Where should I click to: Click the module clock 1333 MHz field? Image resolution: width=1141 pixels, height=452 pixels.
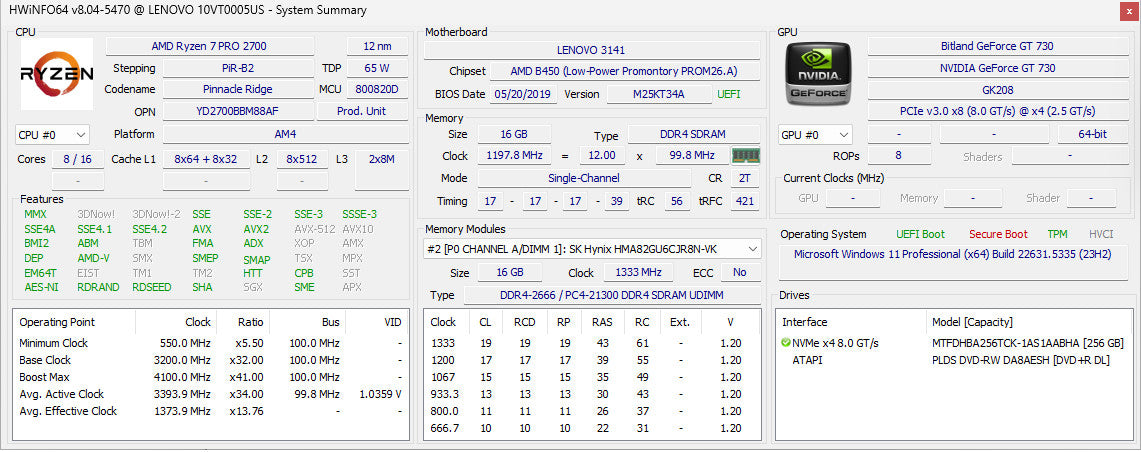(640, 273)
